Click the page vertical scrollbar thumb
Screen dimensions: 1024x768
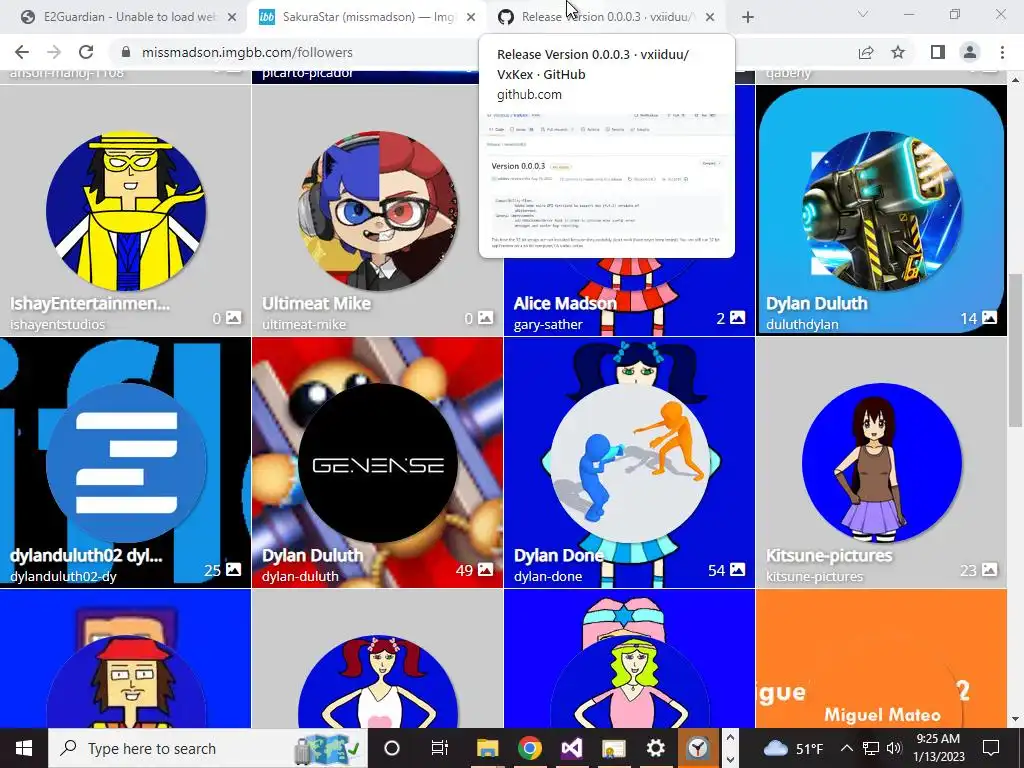pyautogui.click(x=1014, y=349)
